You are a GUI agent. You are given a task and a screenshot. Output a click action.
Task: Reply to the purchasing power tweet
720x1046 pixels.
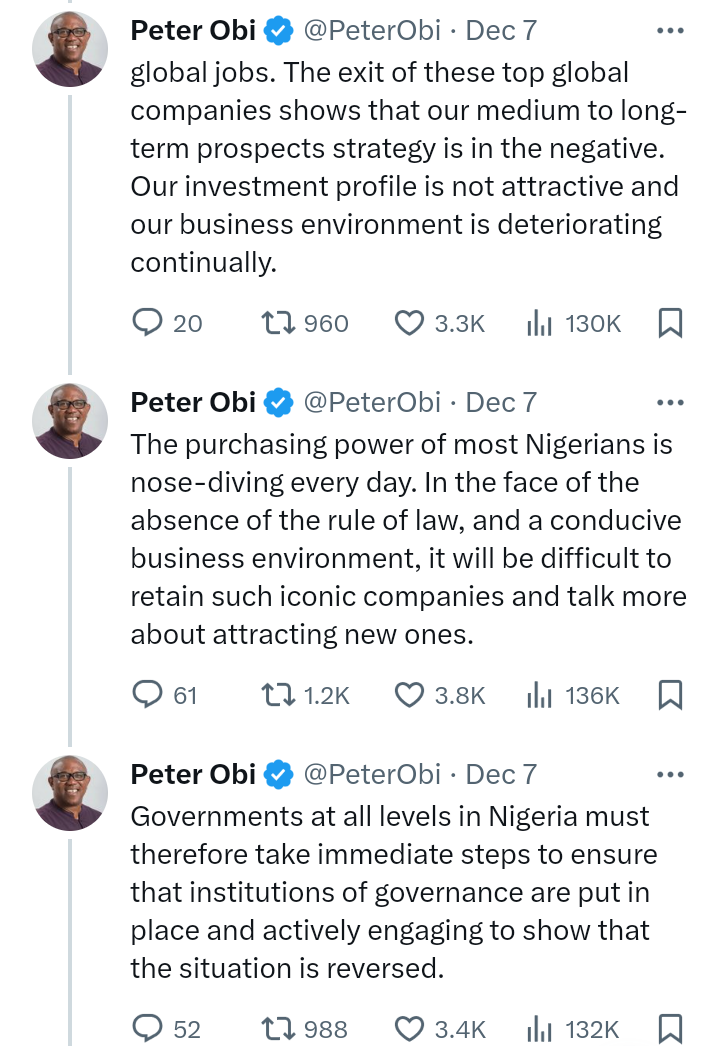(x=149, y=695)
